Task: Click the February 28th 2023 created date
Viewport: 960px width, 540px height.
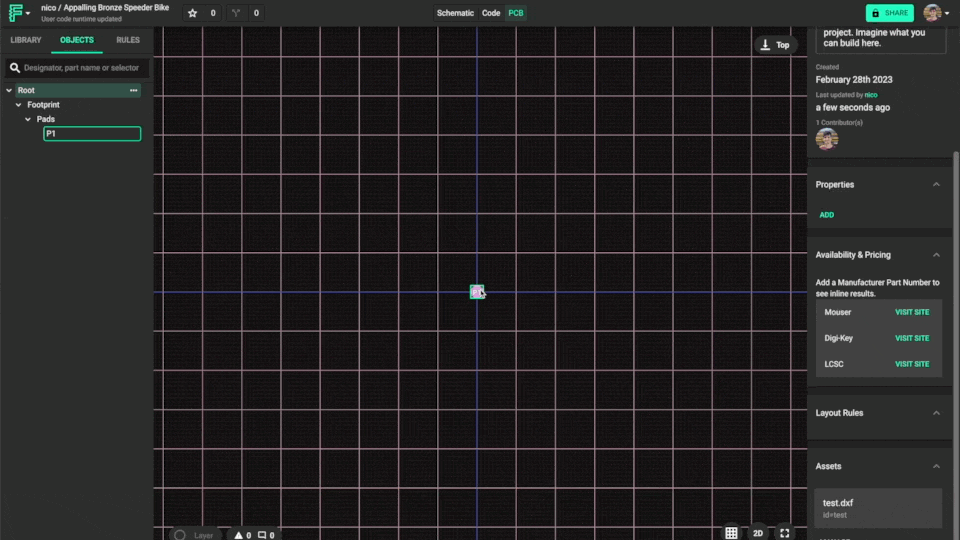Action: coord(853,80)
